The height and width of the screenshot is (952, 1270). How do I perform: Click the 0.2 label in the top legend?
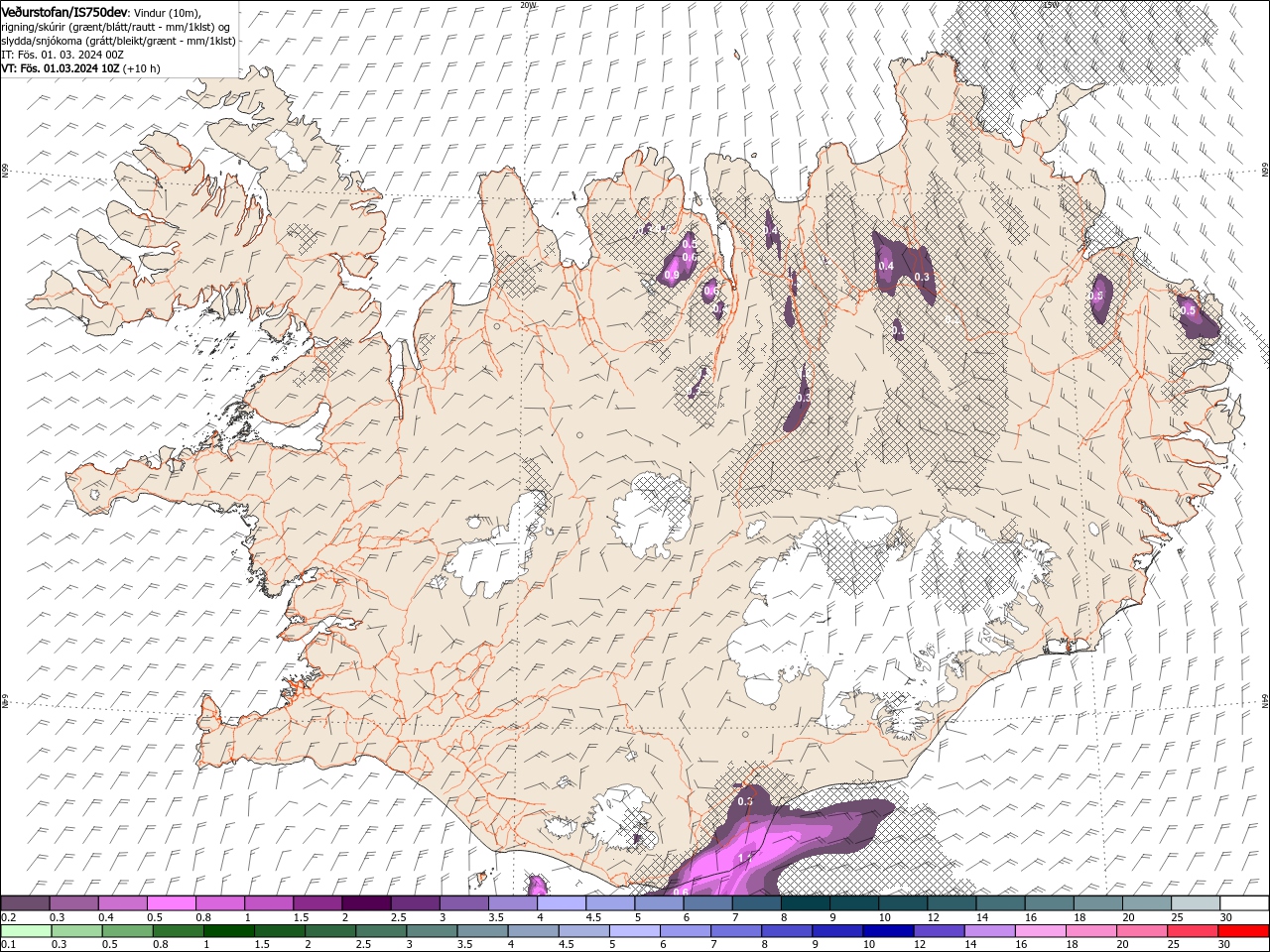pyautogui.click(x=8, y=917)
